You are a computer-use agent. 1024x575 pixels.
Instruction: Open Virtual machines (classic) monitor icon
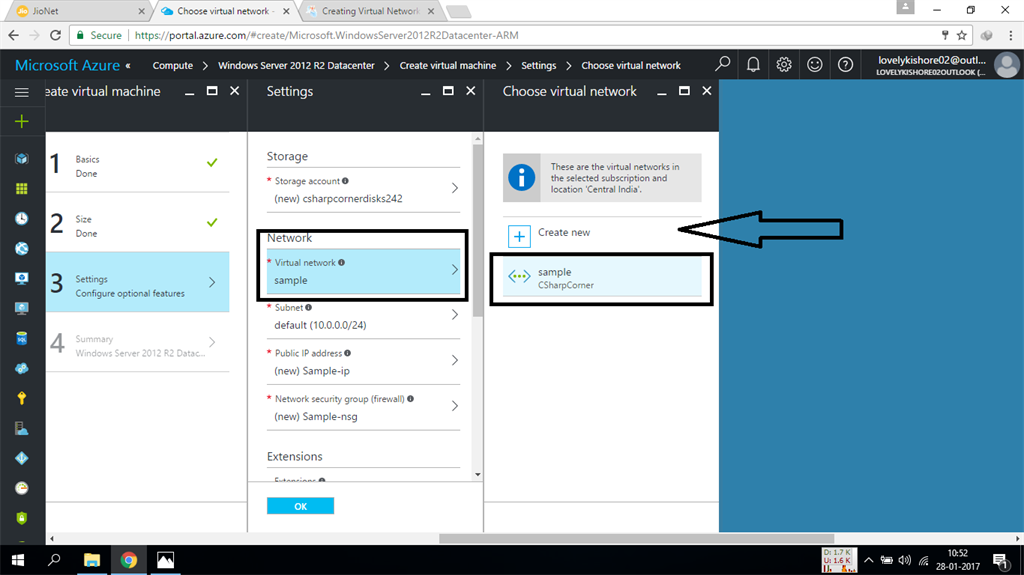[x=22, y=278]
